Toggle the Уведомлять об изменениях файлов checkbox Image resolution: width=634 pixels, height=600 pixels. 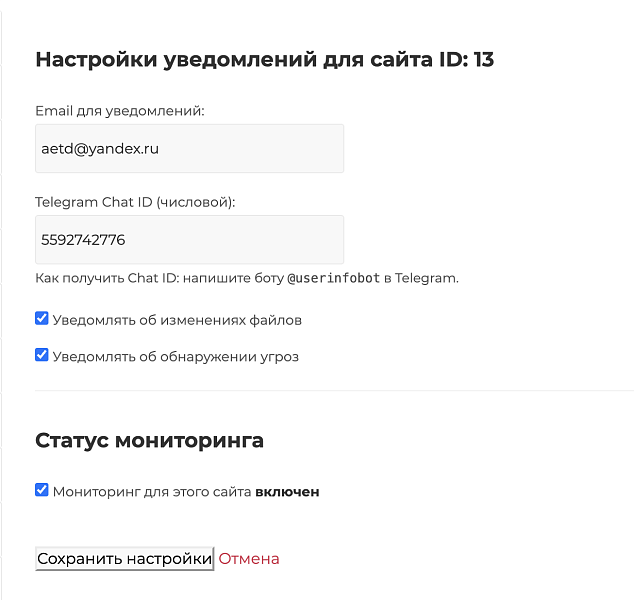(42, 319)
